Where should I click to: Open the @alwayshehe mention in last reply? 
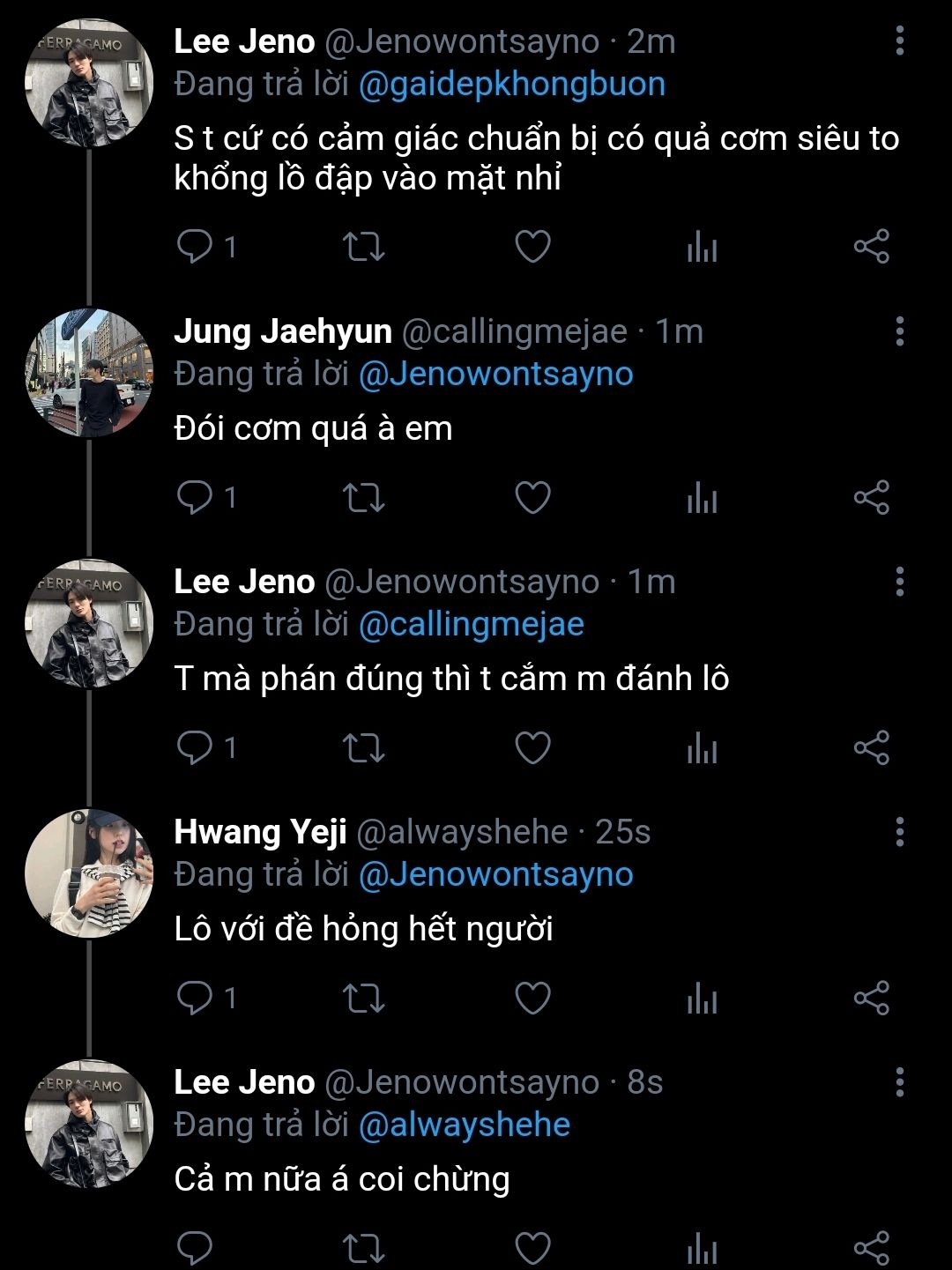(x=464, y=1125)
